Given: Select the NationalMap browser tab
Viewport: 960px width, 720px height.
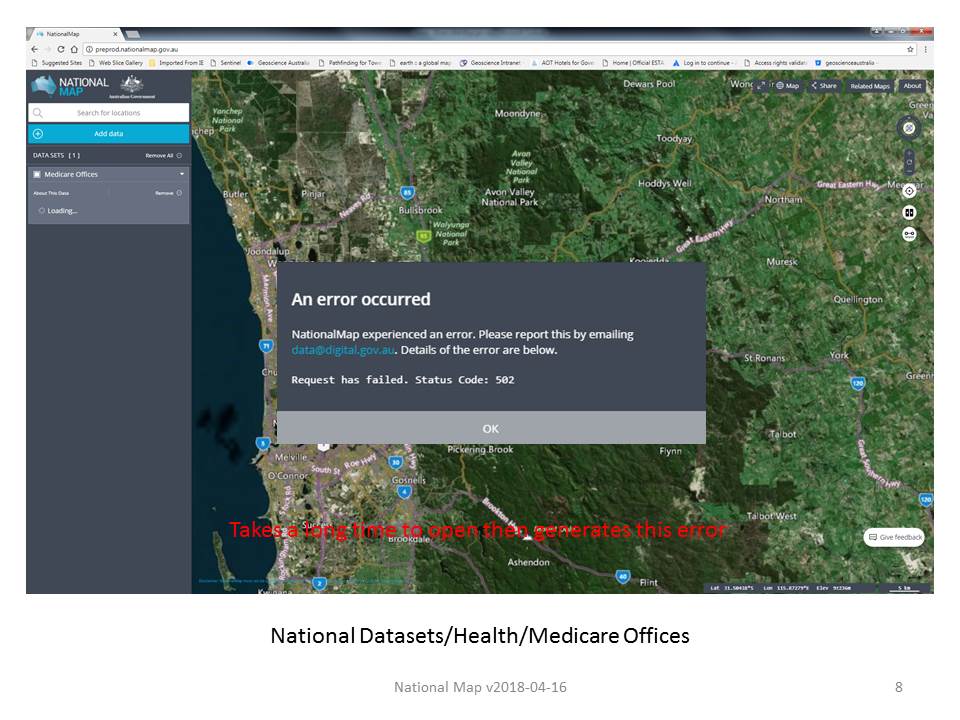Looking at the screenshot, I should click(x=73, y=34).
